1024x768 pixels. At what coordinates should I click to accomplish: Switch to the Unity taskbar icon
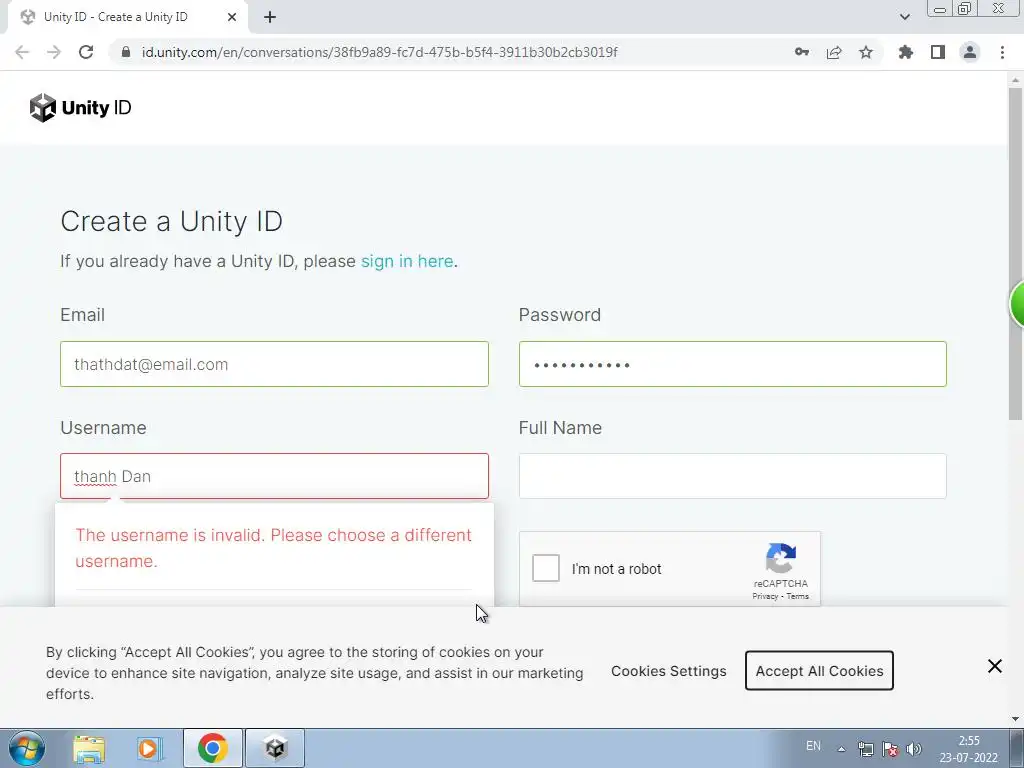(x=275, y=748)
